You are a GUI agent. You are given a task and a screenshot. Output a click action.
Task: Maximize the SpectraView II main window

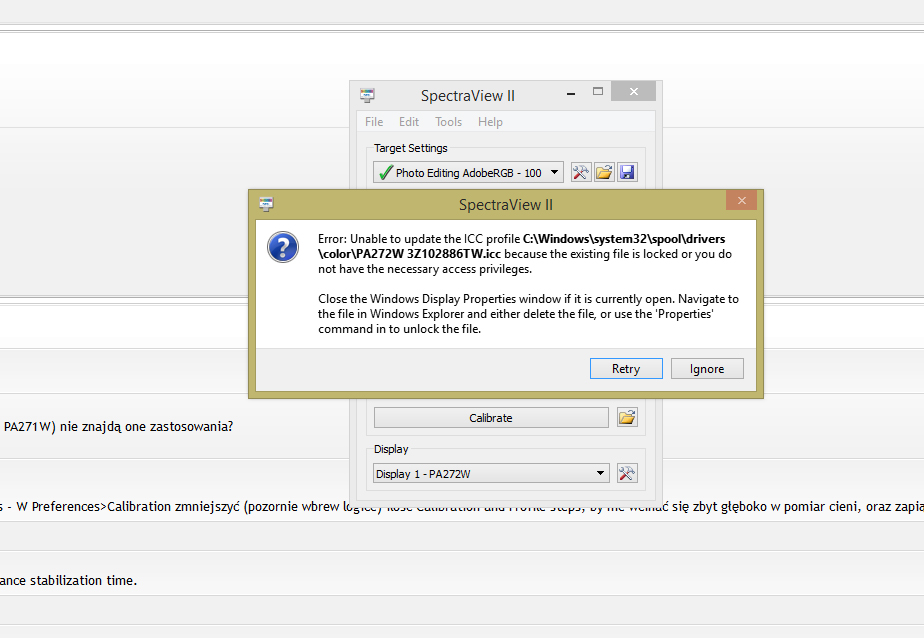(598, 91)
